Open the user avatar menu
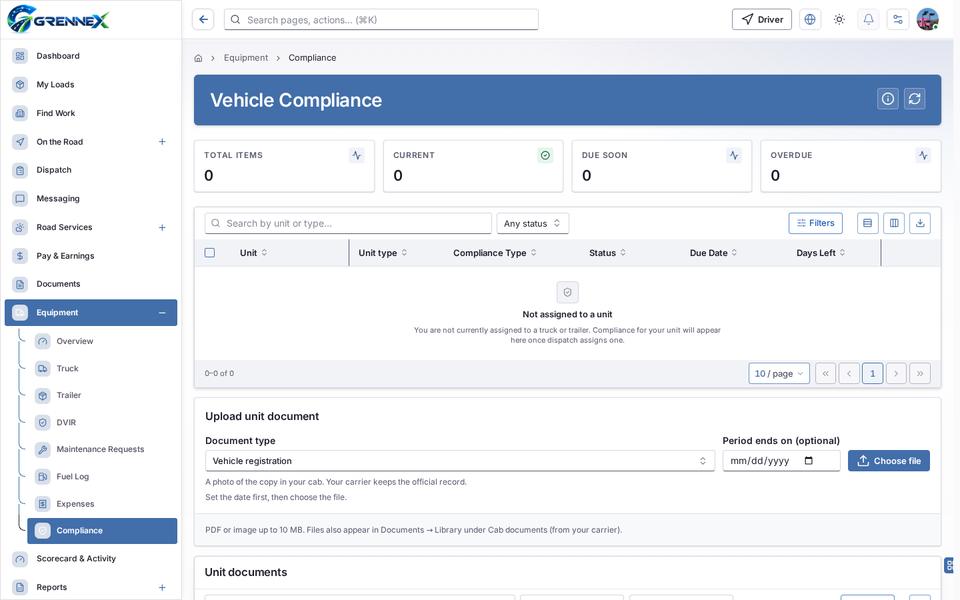960x600 pixels. point(928,20)
